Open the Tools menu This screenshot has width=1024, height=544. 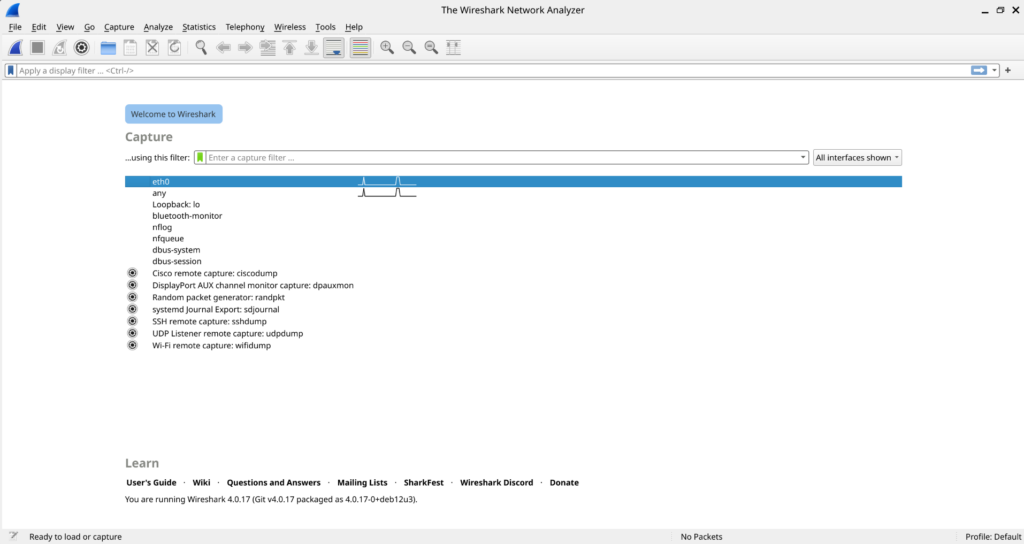coord(325,27)
